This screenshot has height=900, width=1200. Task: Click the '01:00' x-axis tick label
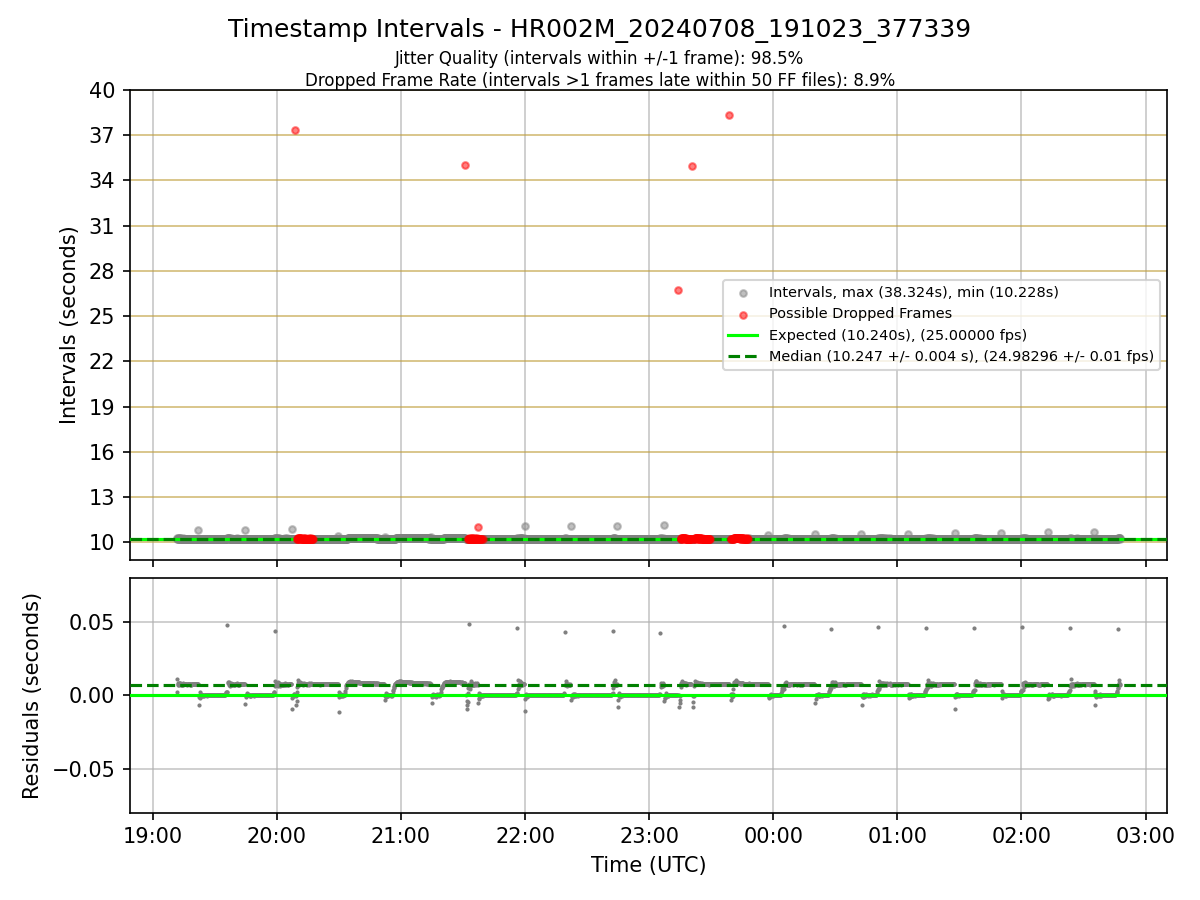coord(897,835)
